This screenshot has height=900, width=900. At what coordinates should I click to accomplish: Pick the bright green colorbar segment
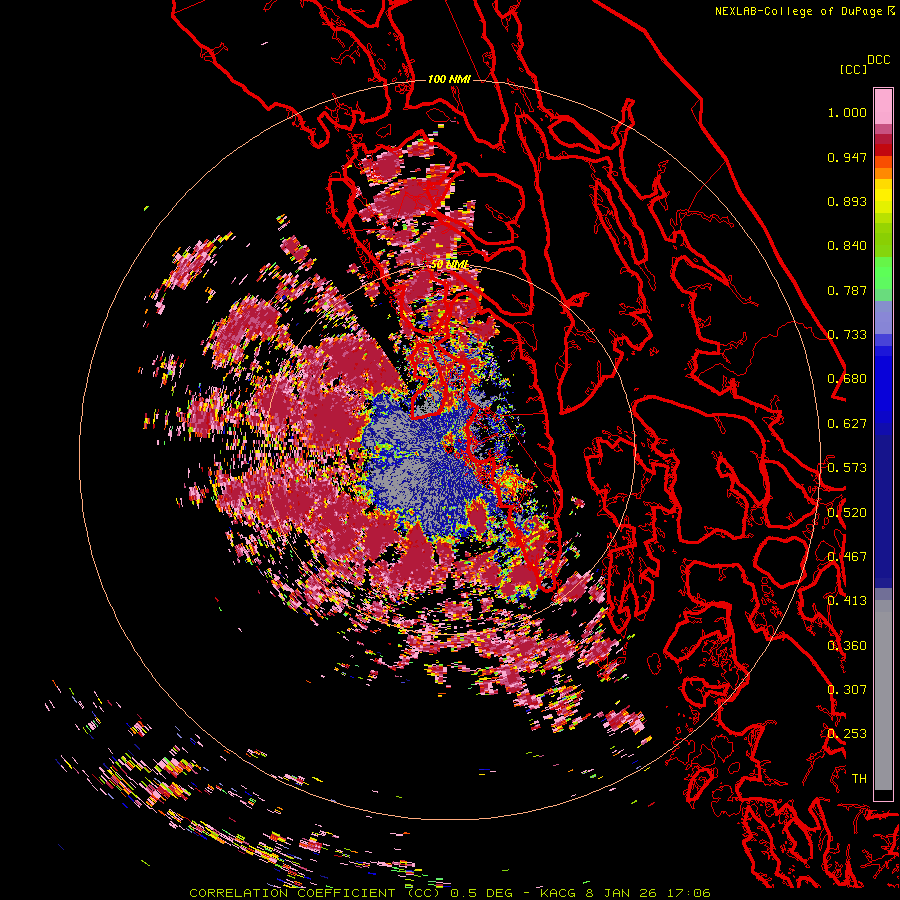coord(883,273)
